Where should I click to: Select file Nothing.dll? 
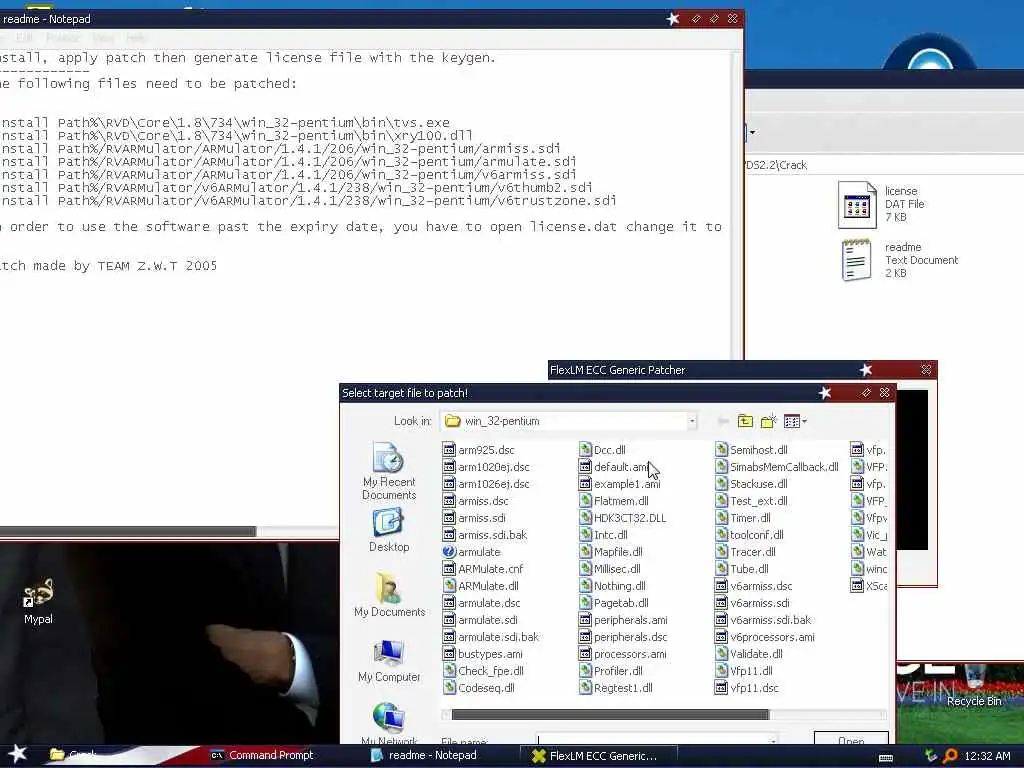point(613,586)
